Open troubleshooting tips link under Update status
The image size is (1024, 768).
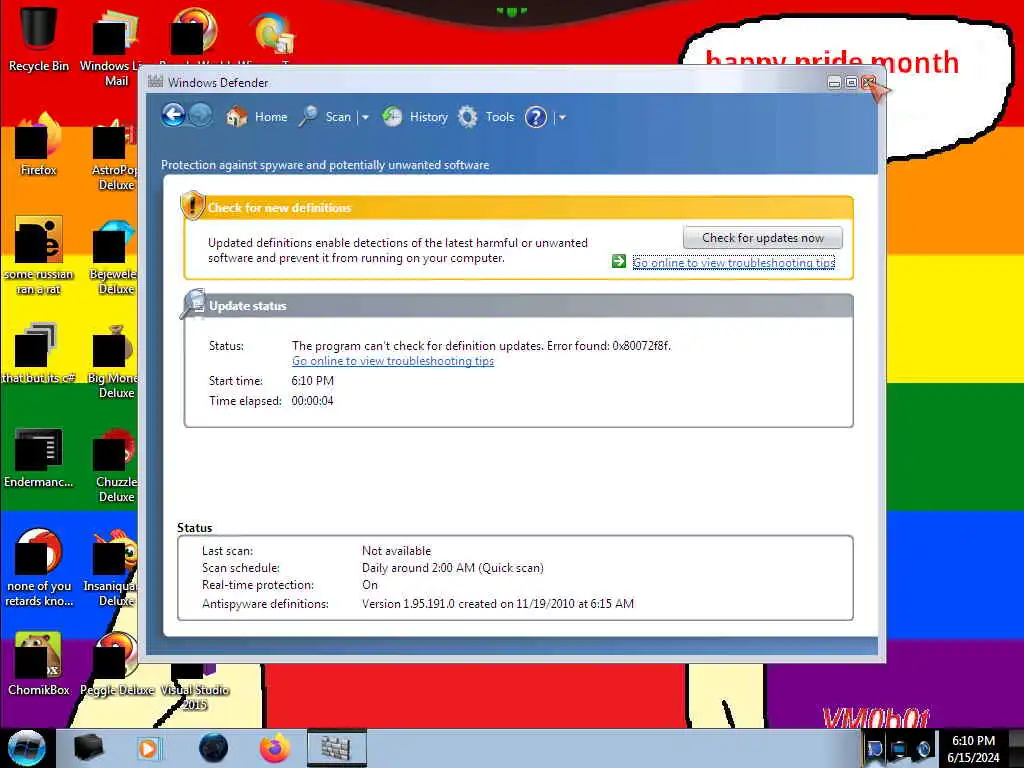[x=392, y=361]
